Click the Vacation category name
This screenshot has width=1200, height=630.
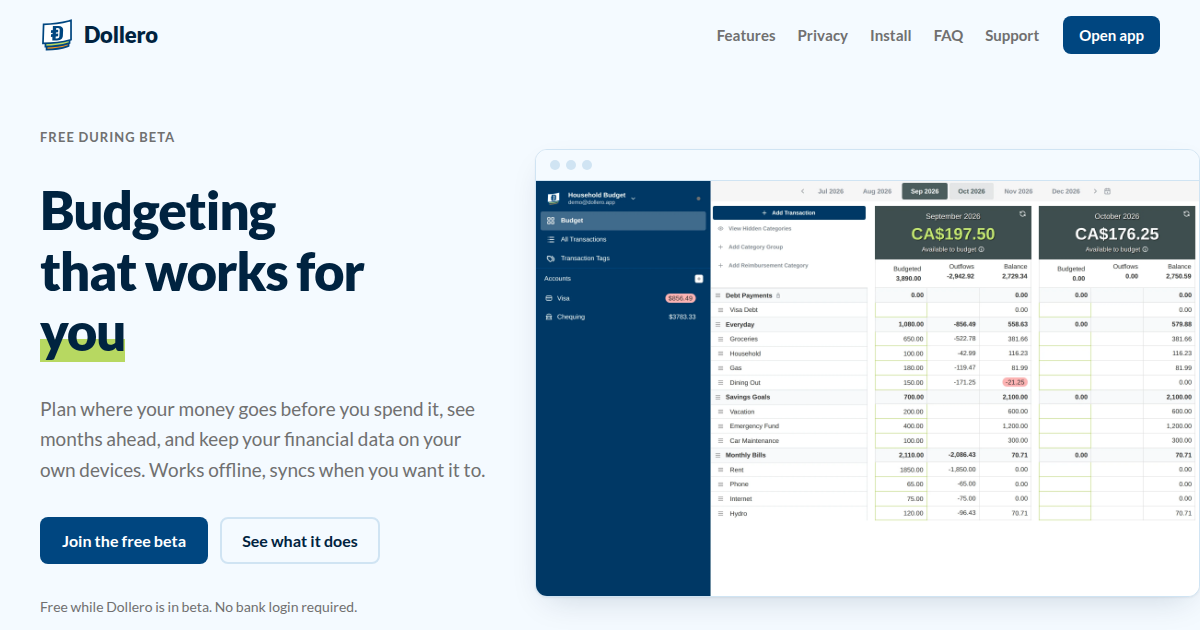(742, 412)
